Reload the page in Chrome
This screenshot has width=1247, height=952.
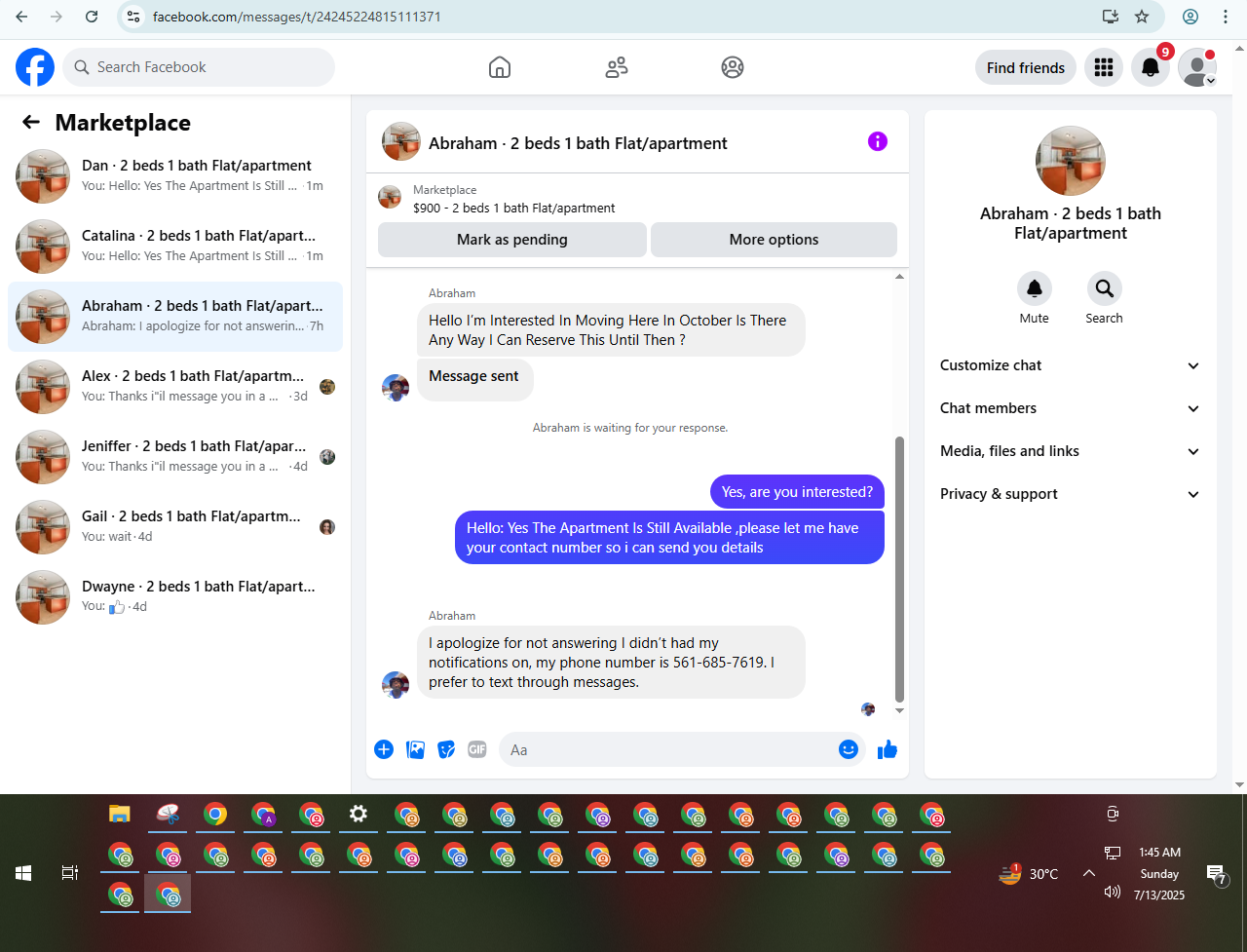pos(92,17)
